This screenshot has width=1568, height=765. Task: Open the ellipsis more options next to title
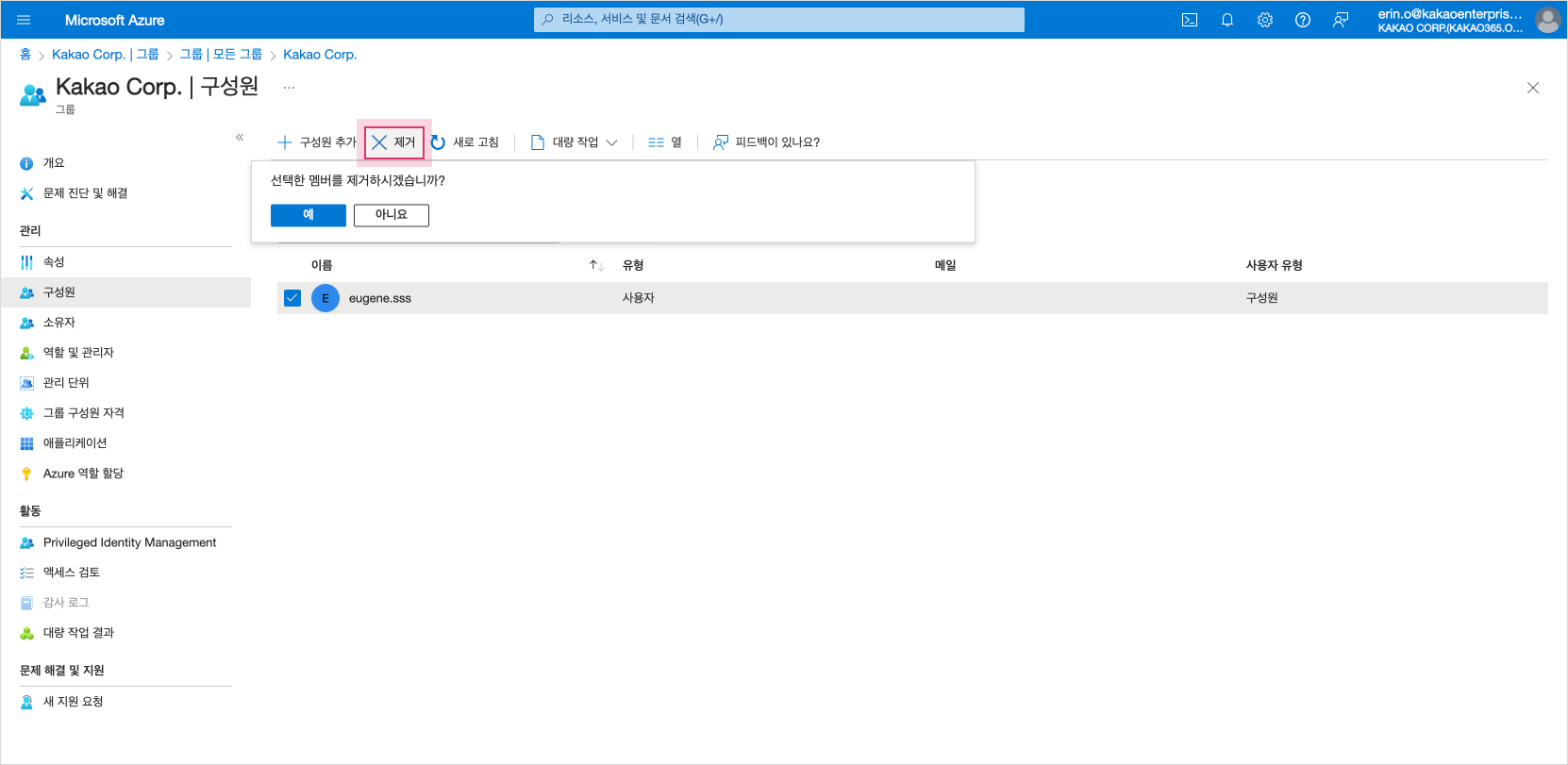tap(290, 88)
